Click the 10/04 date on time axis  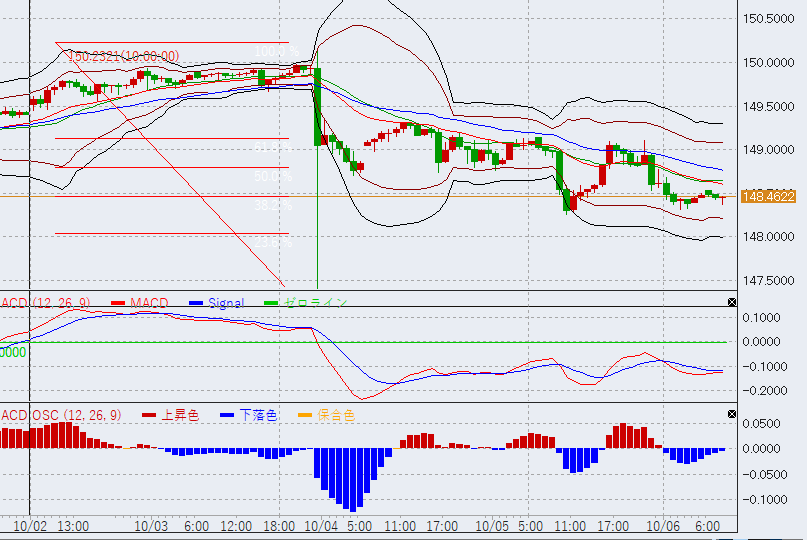pos(324,525)
